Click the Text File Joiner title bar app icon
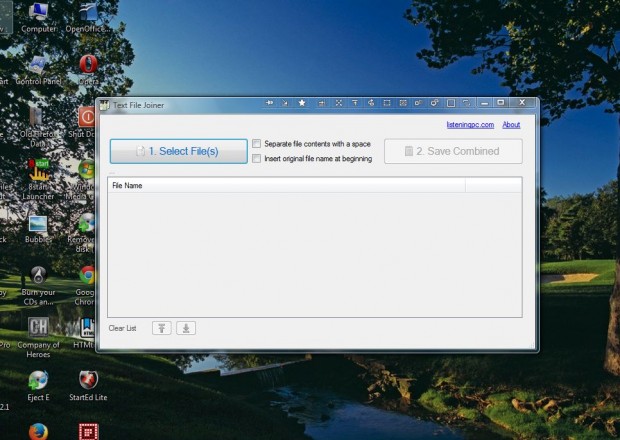Screen dimensions: 620x440 [x=104, y=105]
